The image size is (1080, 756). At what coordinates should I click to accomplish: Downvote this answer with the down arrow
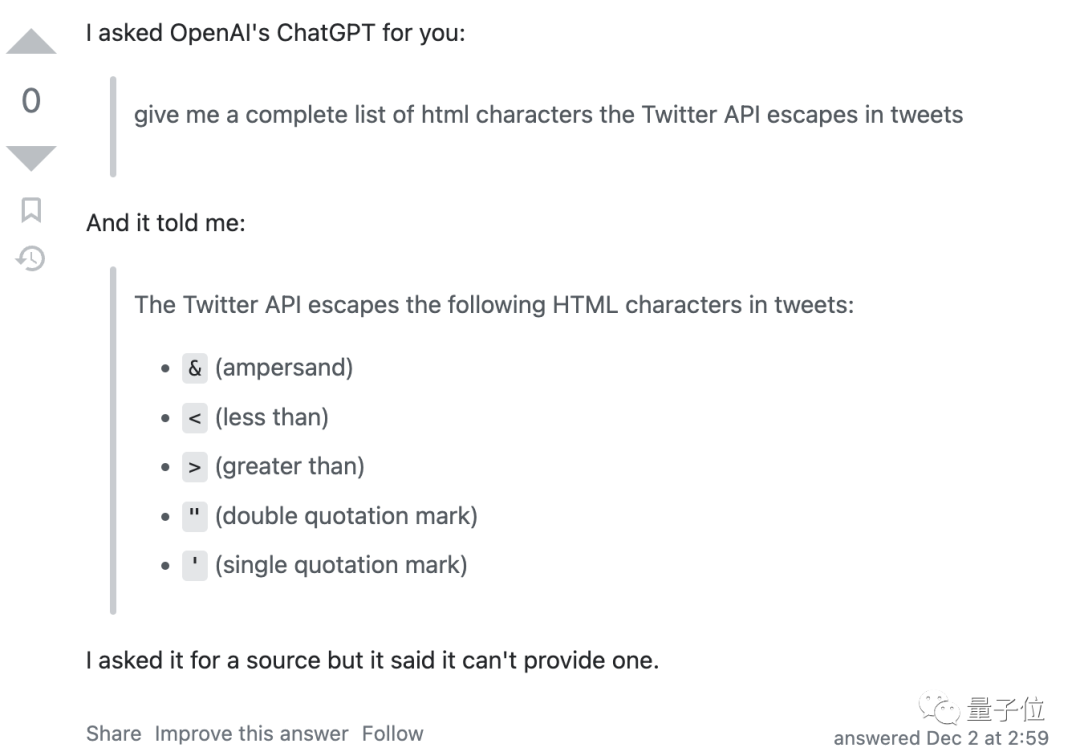[x=31, y=158]
